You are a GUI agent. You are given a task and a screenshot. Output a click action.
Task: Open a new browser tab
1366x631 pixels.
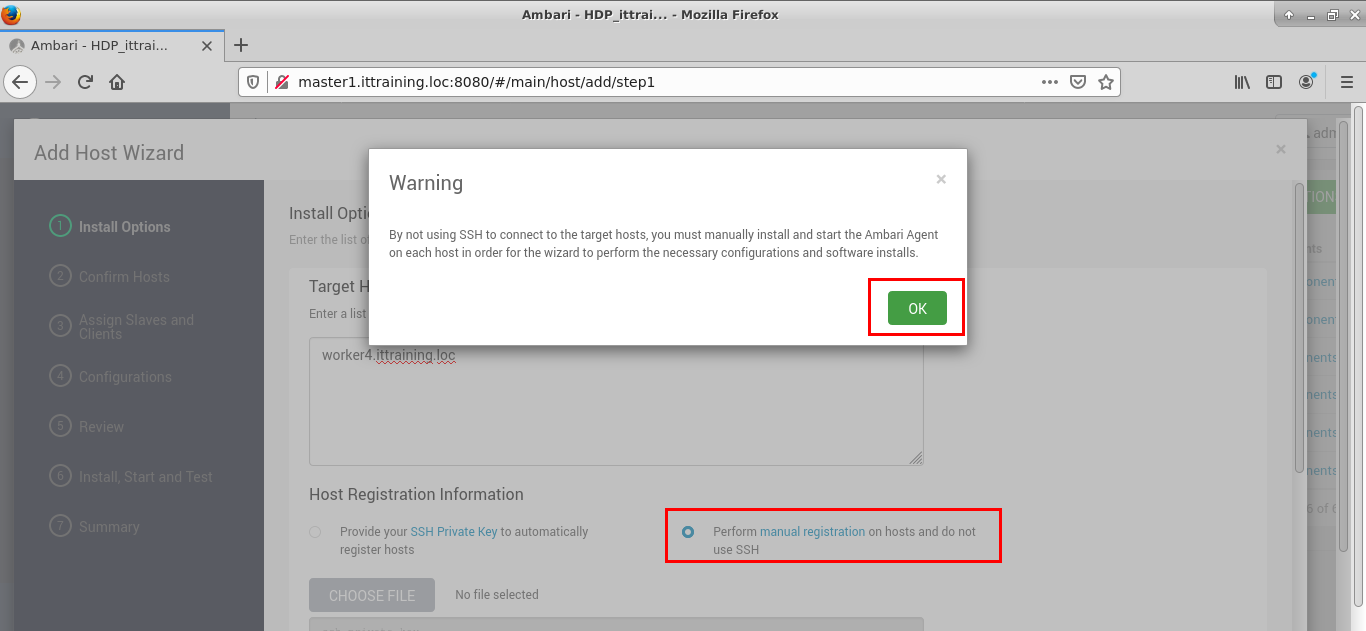tap(241, 45)
